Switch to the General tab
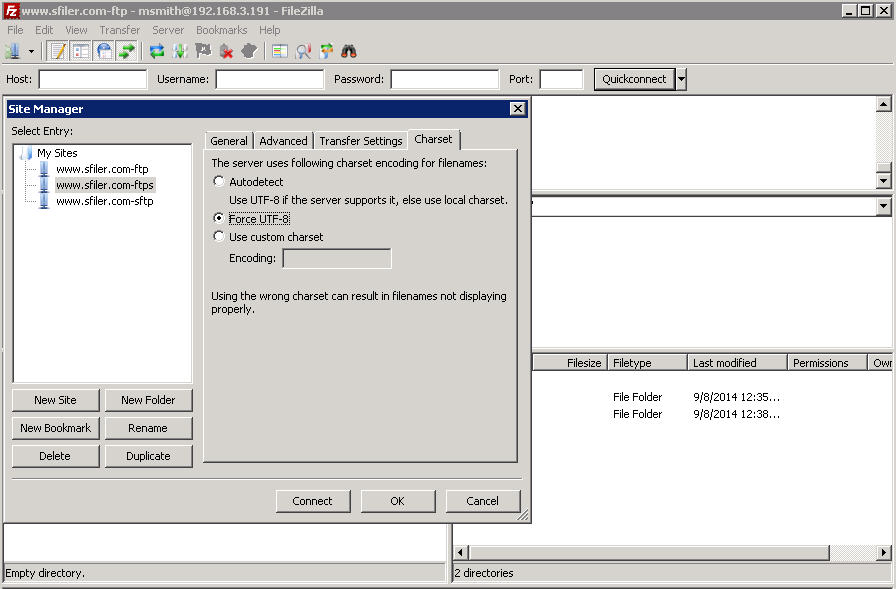 pos(229,141)
